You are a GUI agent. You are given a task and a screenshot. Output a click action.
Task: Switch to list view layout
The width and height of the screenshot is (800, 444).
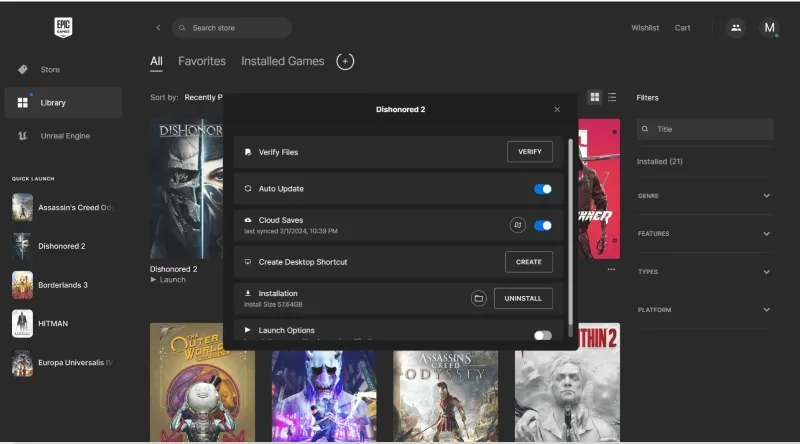(612, 97)
